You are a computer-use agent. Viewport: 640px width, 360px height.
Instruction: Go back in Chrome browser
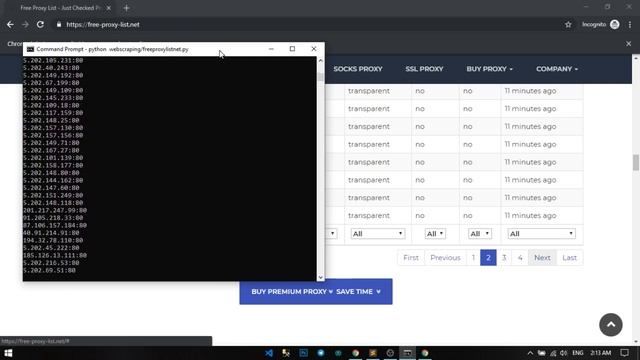(10, 24)
